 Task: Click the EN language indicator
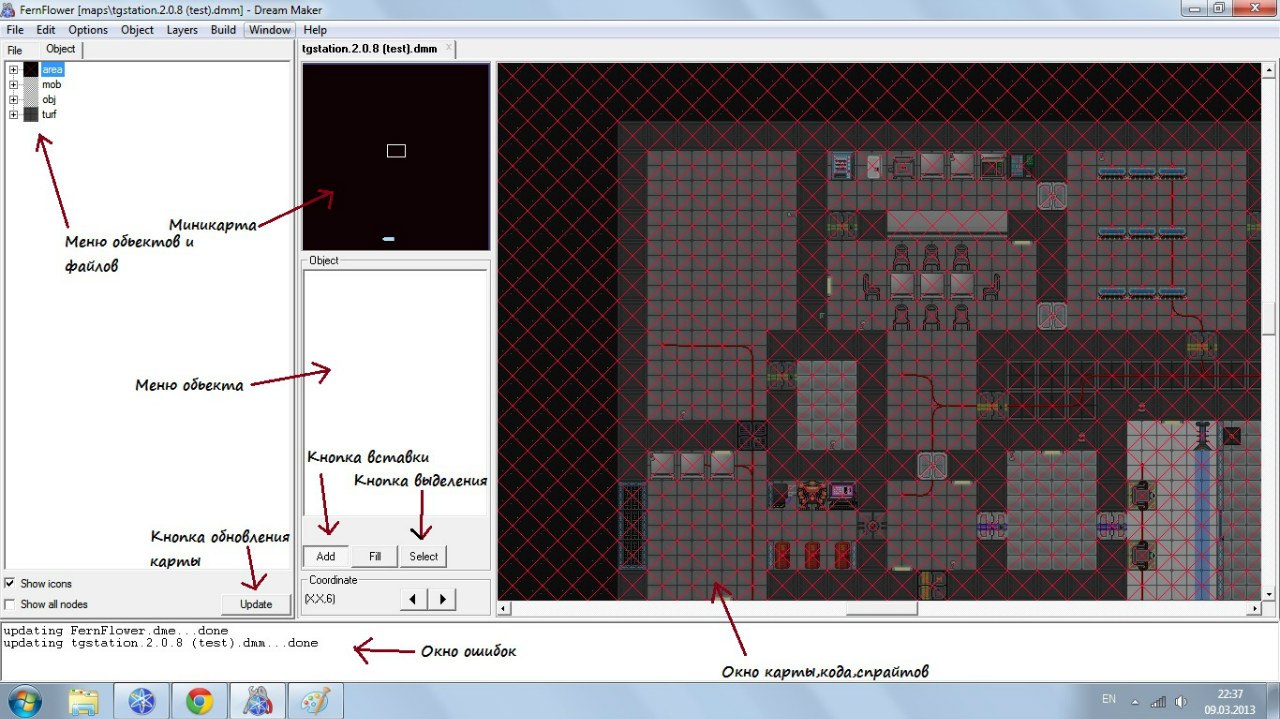[x=1108, y=699]
